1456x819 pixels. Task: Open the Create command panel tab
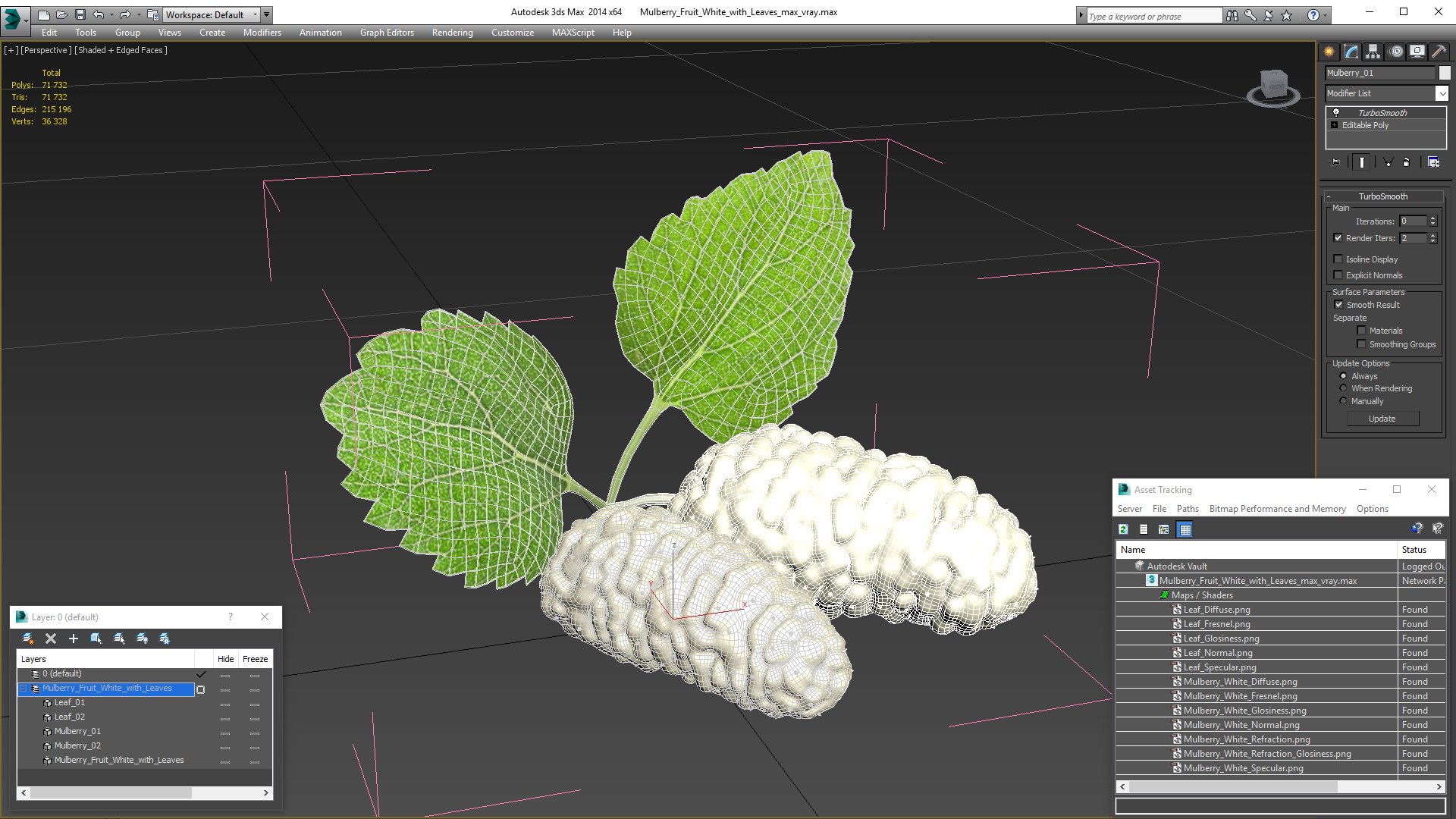(x=1329, y=52)
